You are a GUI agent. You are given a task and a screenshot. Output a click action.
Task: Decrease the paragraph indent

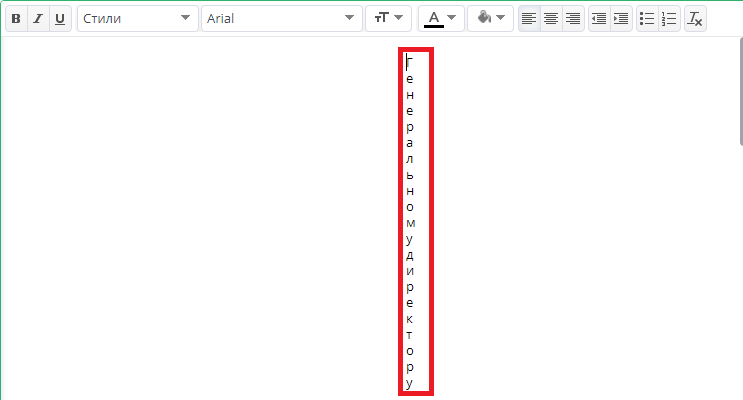599,18
